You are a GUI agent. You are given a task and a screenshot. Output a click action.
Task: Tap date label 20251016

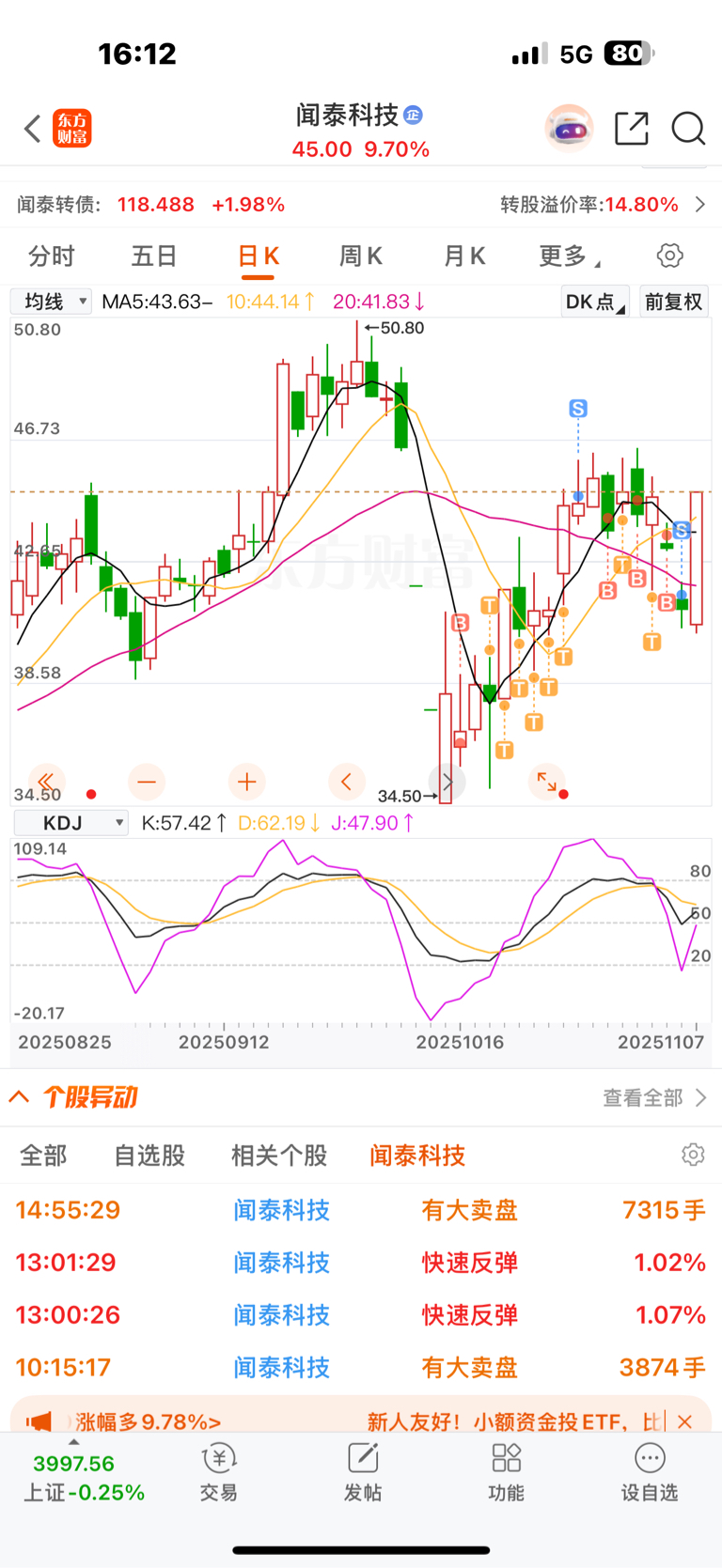click(x=460, y=1042)
